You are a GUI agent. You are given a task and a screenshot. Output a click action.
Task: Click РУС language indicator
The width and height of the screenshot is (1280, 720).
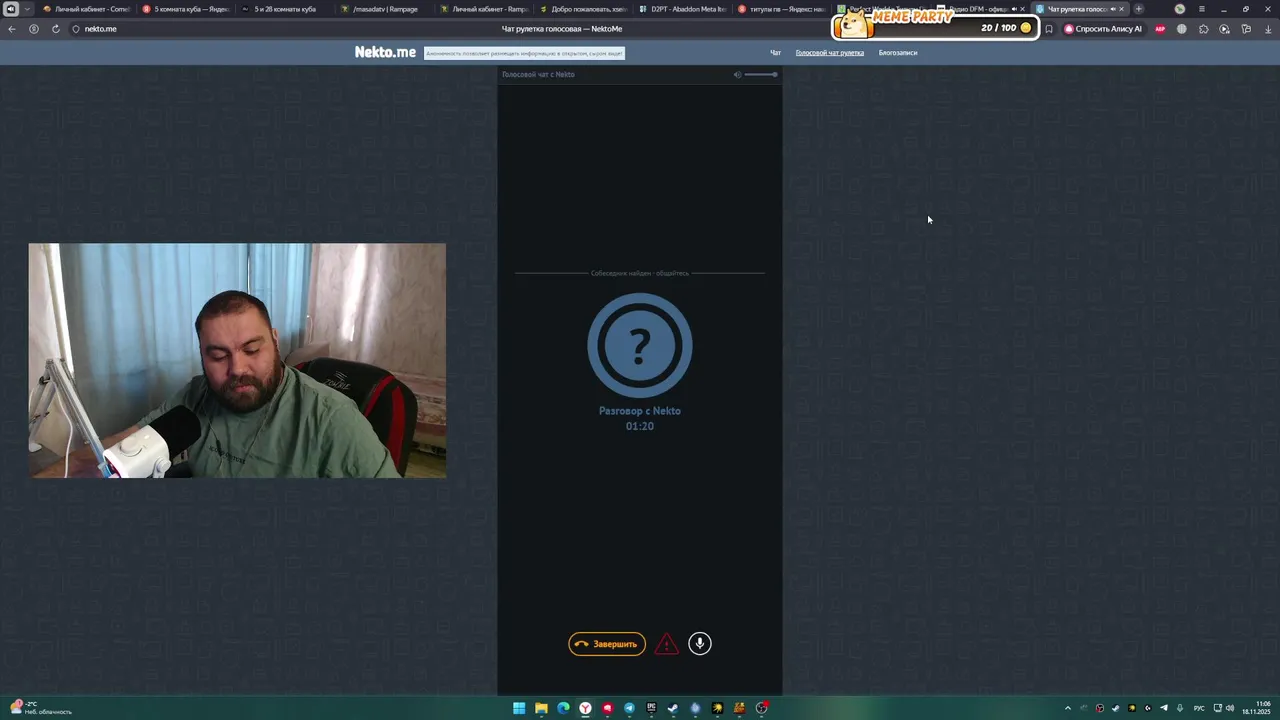(1199, 708)
